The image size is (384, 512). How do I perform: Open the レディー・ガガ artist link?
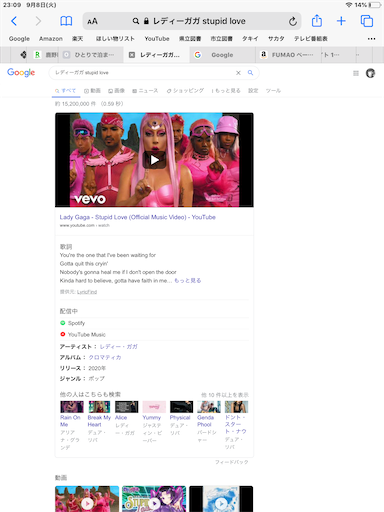[119, 347]
